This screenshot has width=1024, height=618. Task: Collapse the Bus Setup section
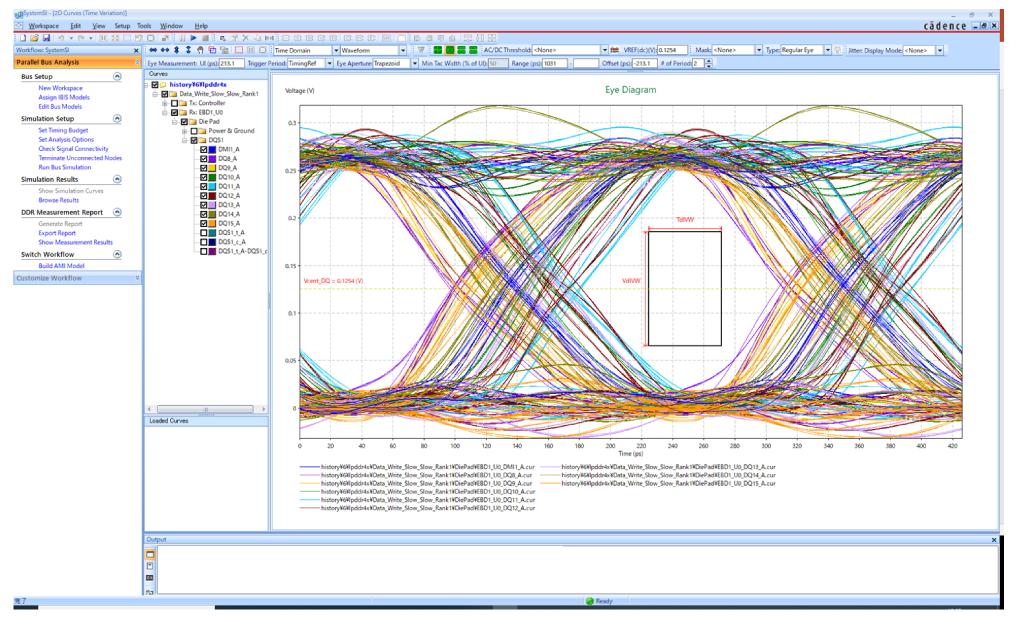(x=117, y=76)
